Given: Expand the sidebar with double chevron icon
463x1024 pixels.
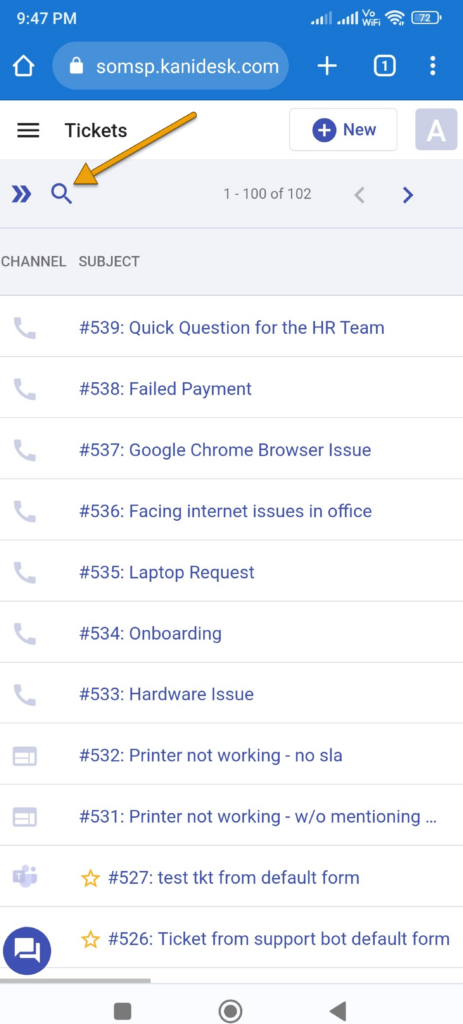Looking at the screenshot, I should [22, 194].
